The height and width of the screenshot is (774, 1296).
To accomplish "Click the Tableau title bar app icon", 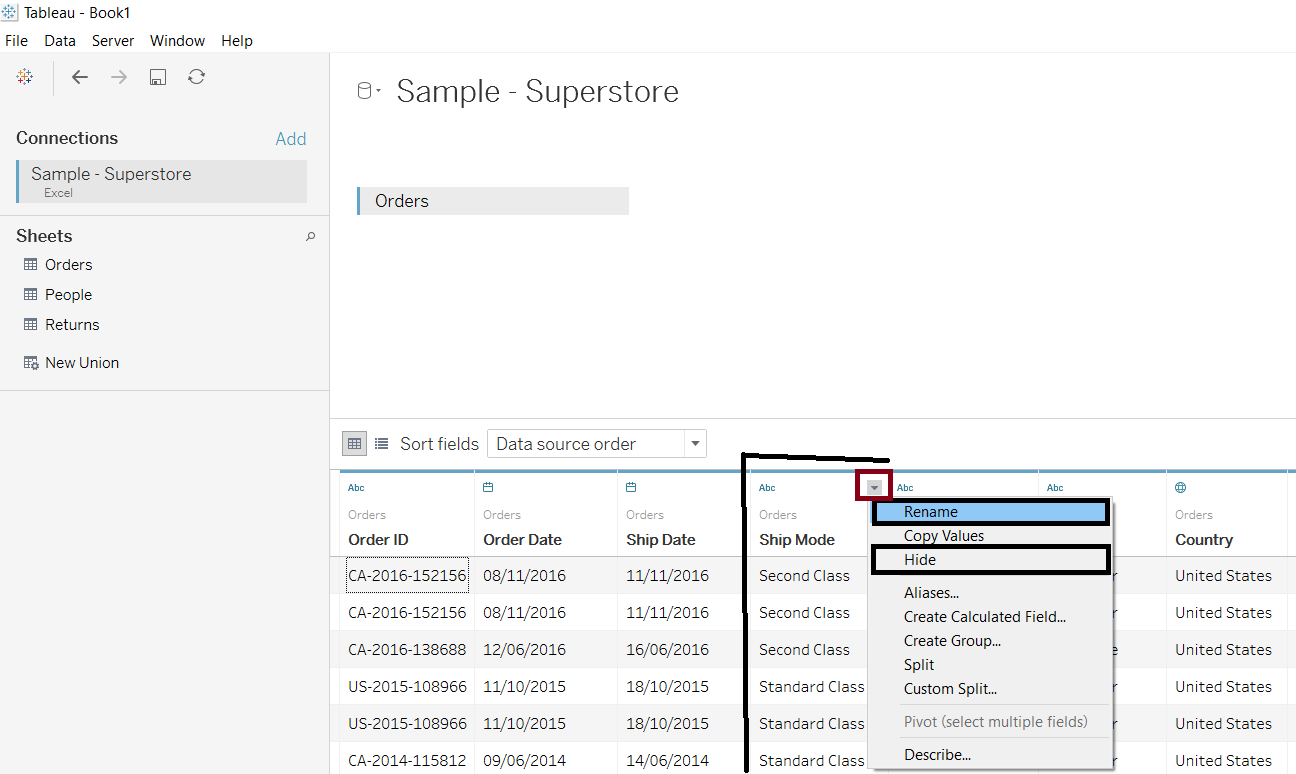I will pos(10,13).
